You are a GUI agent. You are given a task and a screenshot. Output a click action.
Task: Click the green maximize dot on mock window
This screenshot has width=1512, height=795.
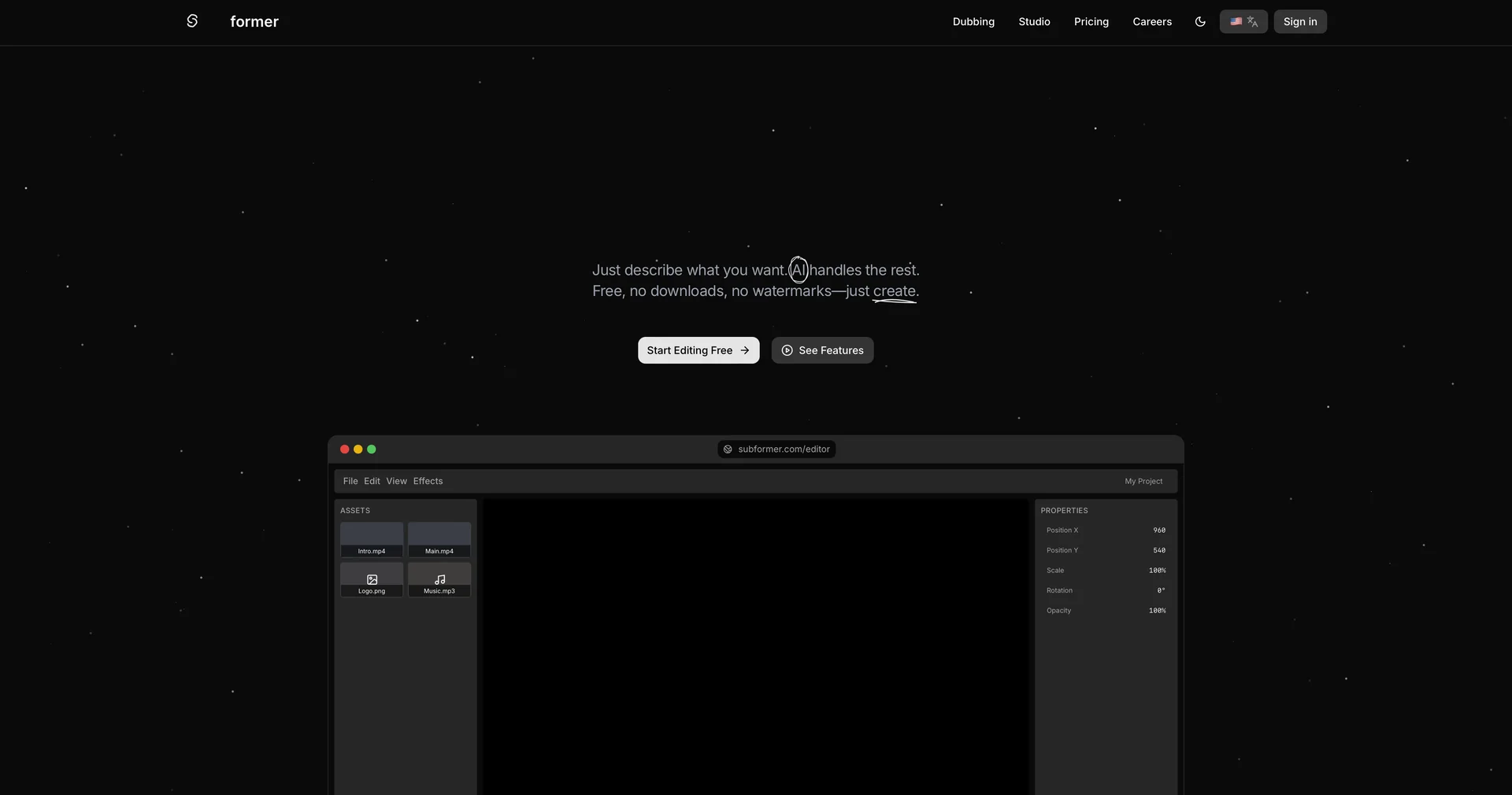(372, 449)
